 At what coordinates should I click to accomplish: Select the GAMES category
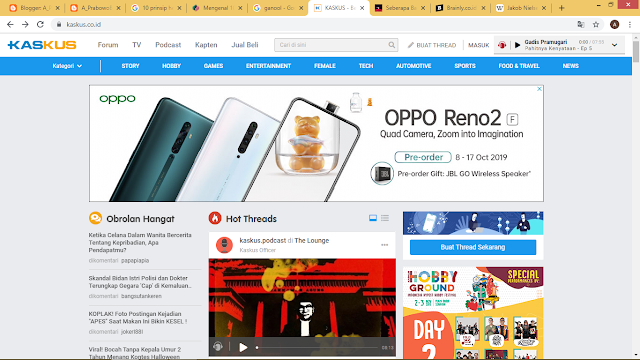point(213,66)
